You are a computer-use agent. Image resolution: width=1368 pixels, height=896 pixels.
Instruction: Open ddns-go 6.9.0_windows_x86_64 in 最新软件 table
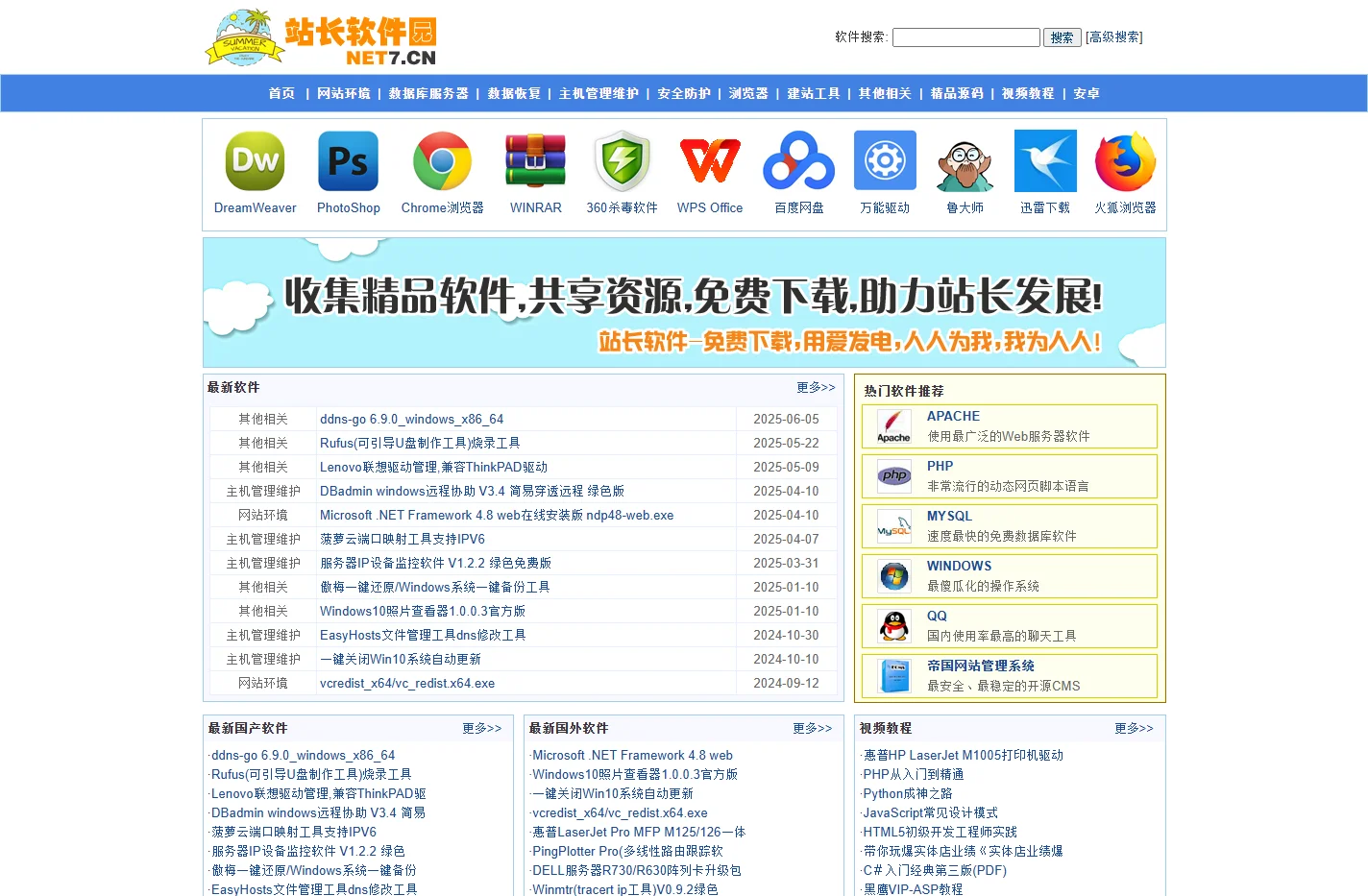click(x=411, y=419)
